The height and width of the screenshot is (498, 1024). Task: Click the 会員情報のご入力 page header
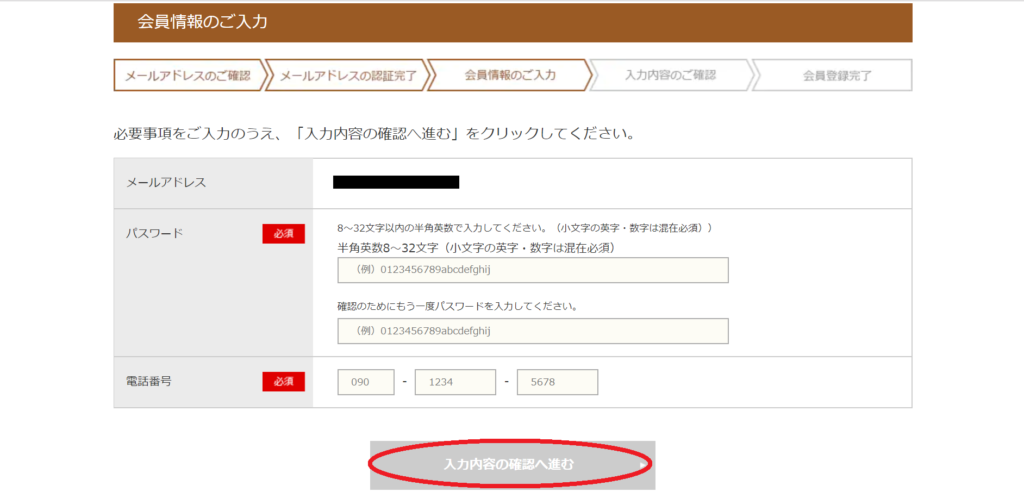click(x=513, y=22)
